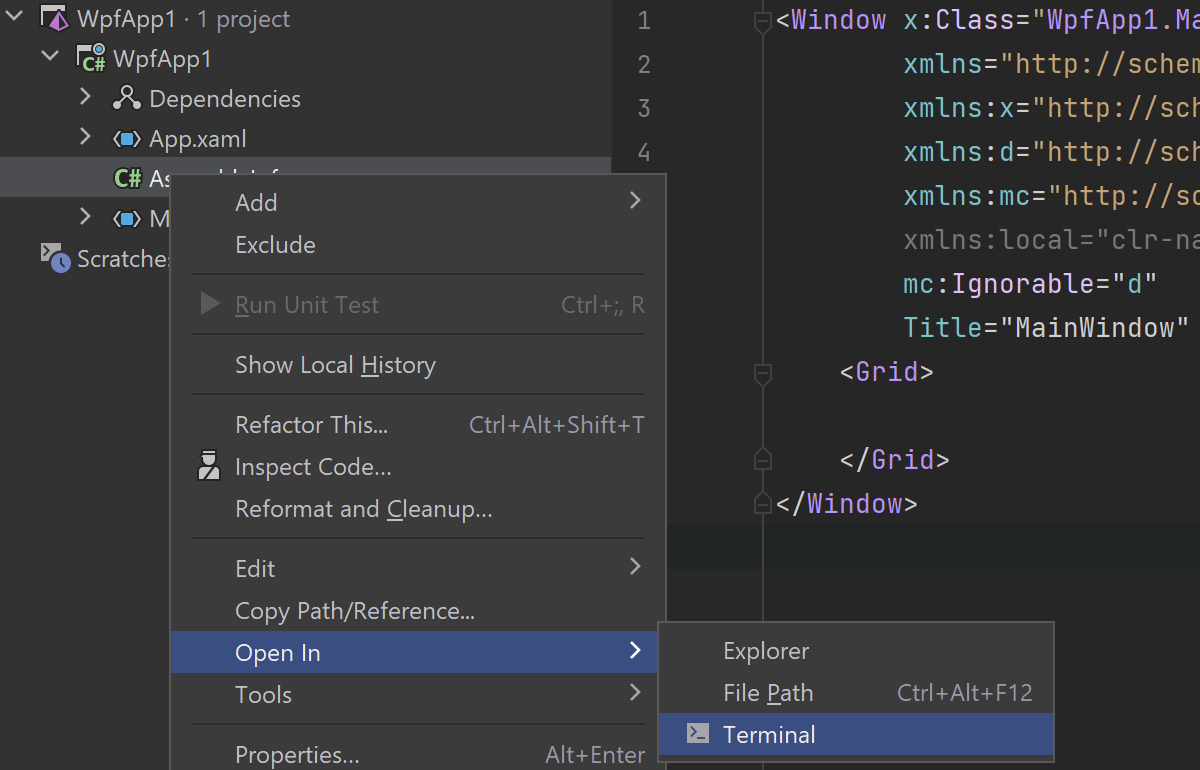Click the App.xaml file icon

click(126, 139)
